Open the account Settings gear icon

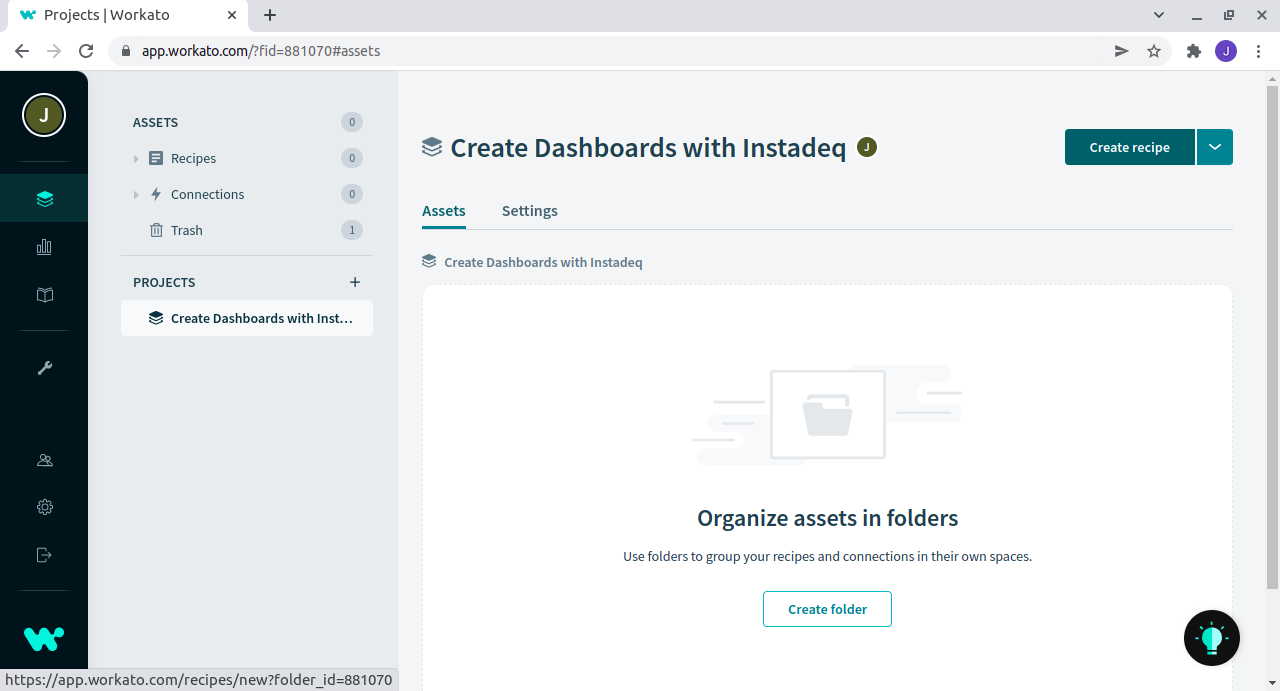(44, 507)
